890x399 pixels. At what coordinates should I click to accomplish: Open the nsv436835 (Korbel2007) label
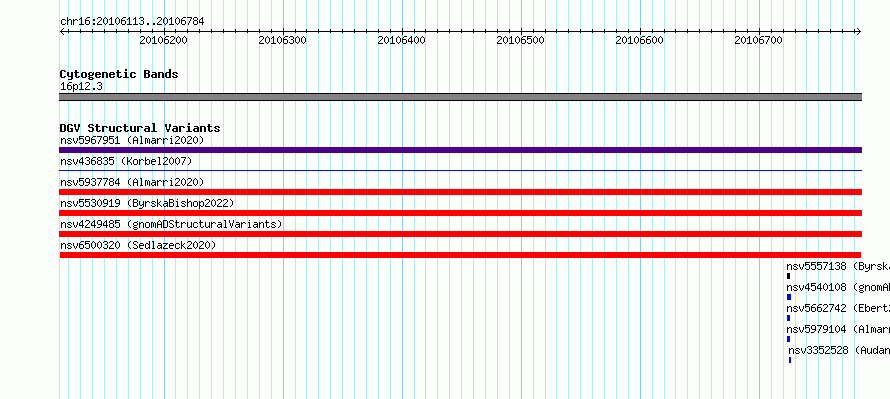[x=126, y=162]
